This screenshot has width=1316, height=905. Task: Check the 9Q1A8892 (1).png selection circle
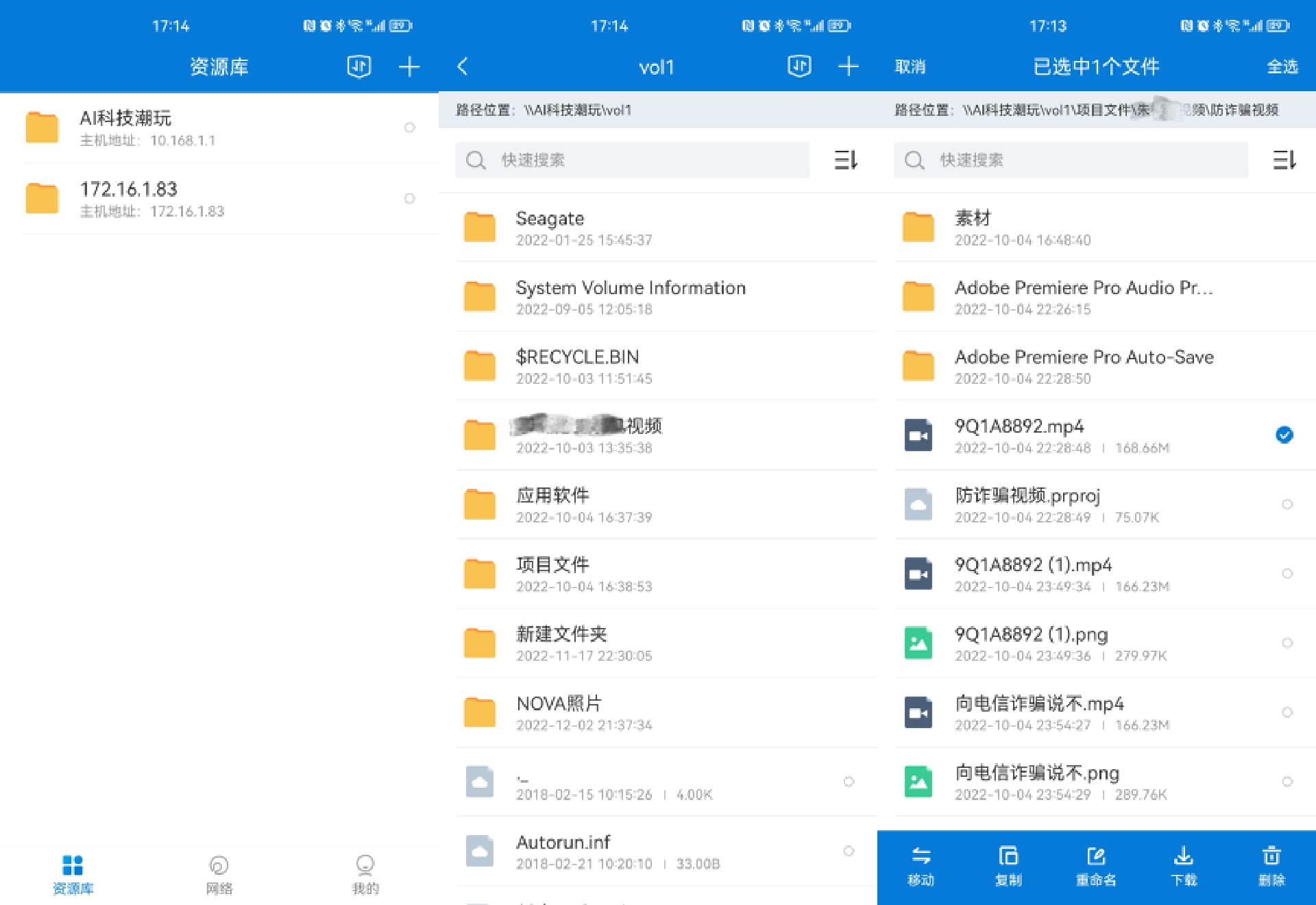(x=1287, y=642)
